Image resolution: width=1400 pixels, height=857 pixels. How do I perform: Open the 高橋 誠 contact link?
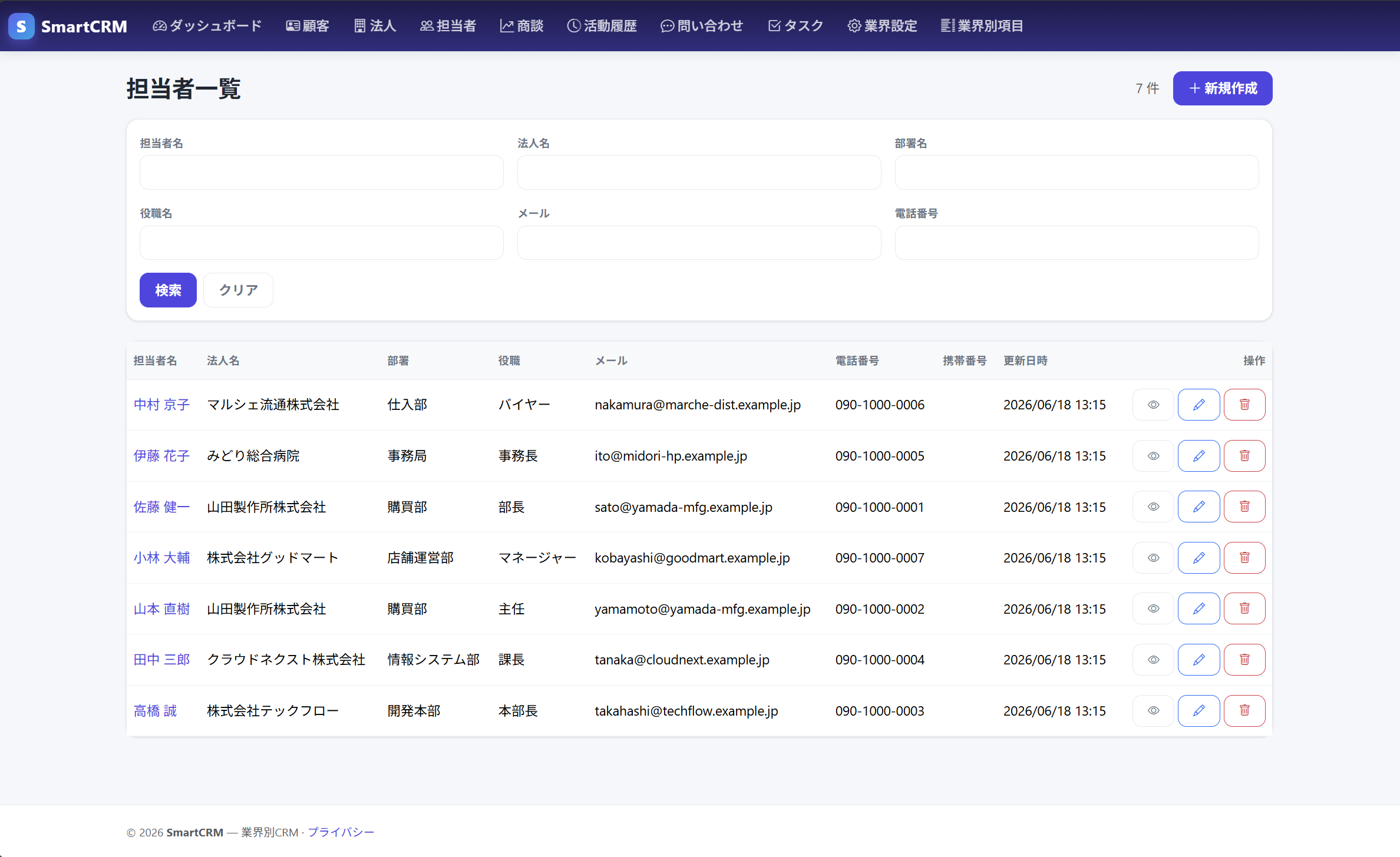point(155,711)
